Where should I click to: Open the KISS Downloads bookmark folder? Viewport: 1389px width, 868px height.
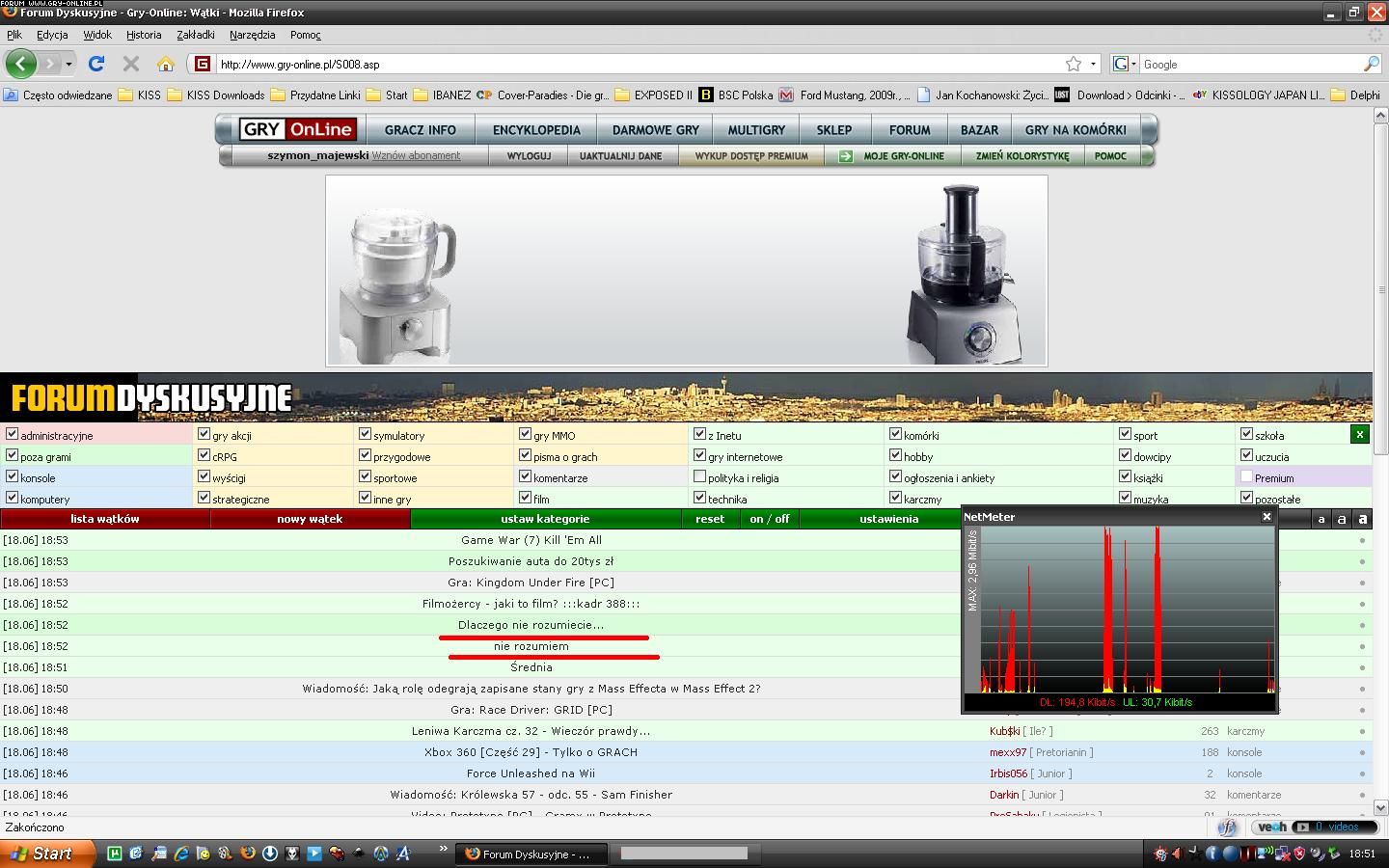point(216,95)
